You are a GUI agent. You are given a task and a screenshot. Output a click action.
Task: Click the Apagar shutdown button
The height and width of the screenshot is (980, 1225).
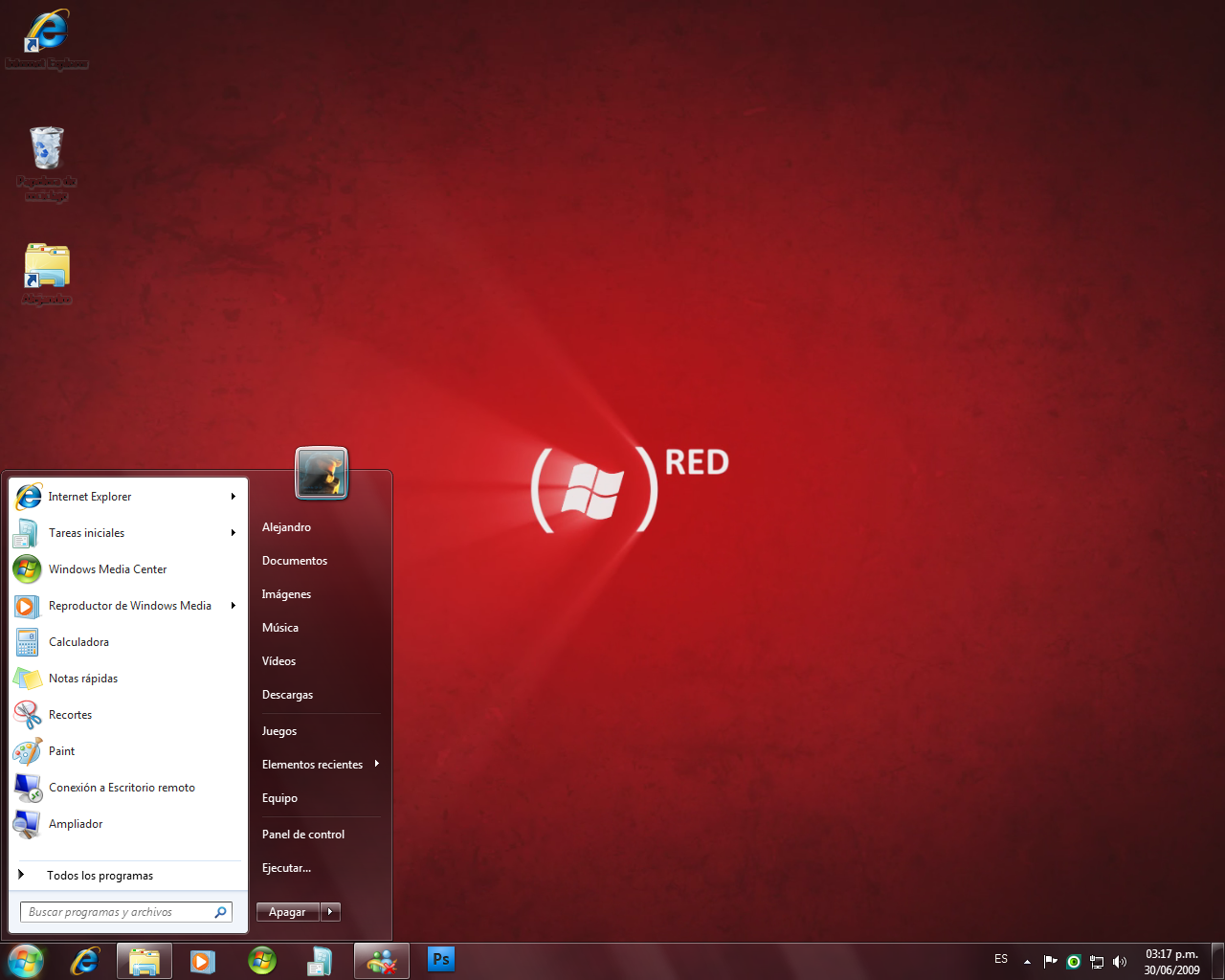coord(287,911)
